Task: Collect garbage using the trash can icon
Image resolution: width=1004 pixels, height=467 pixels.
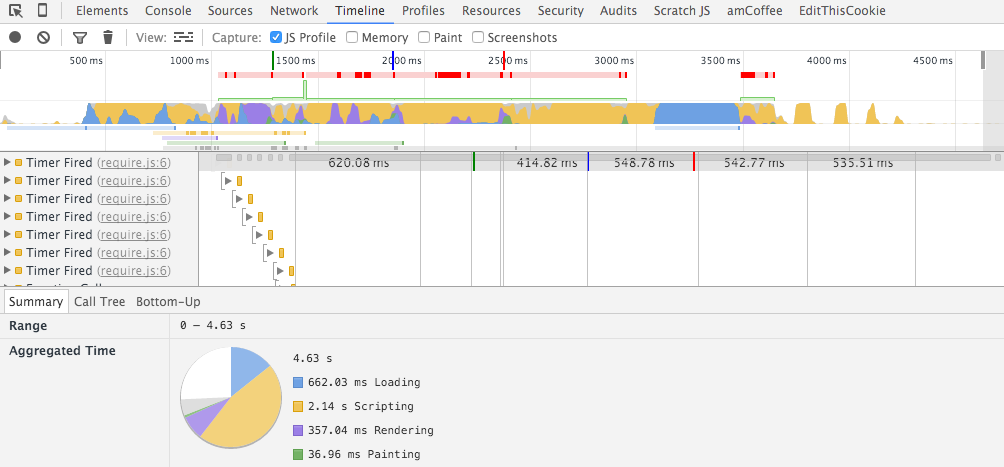Action: pos(108,37)
